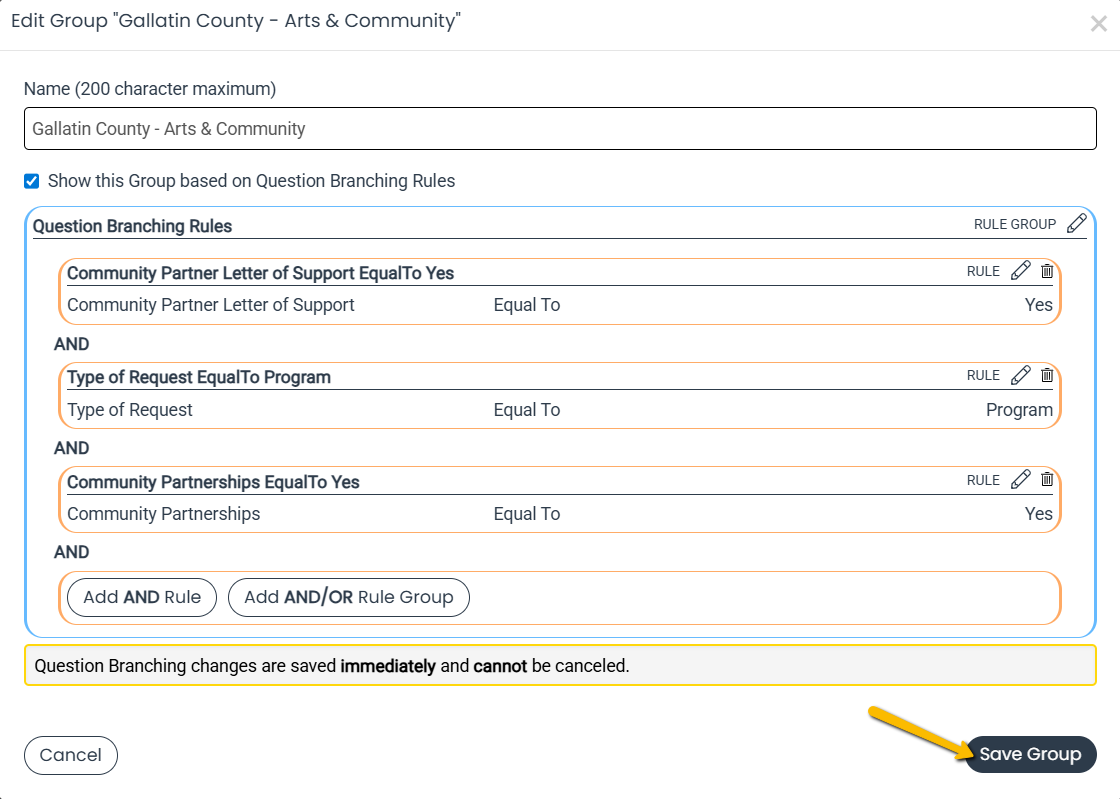
Task: Edit the Question Branching Rule Group pencil icon
Action: click(x=1076, y=223)
